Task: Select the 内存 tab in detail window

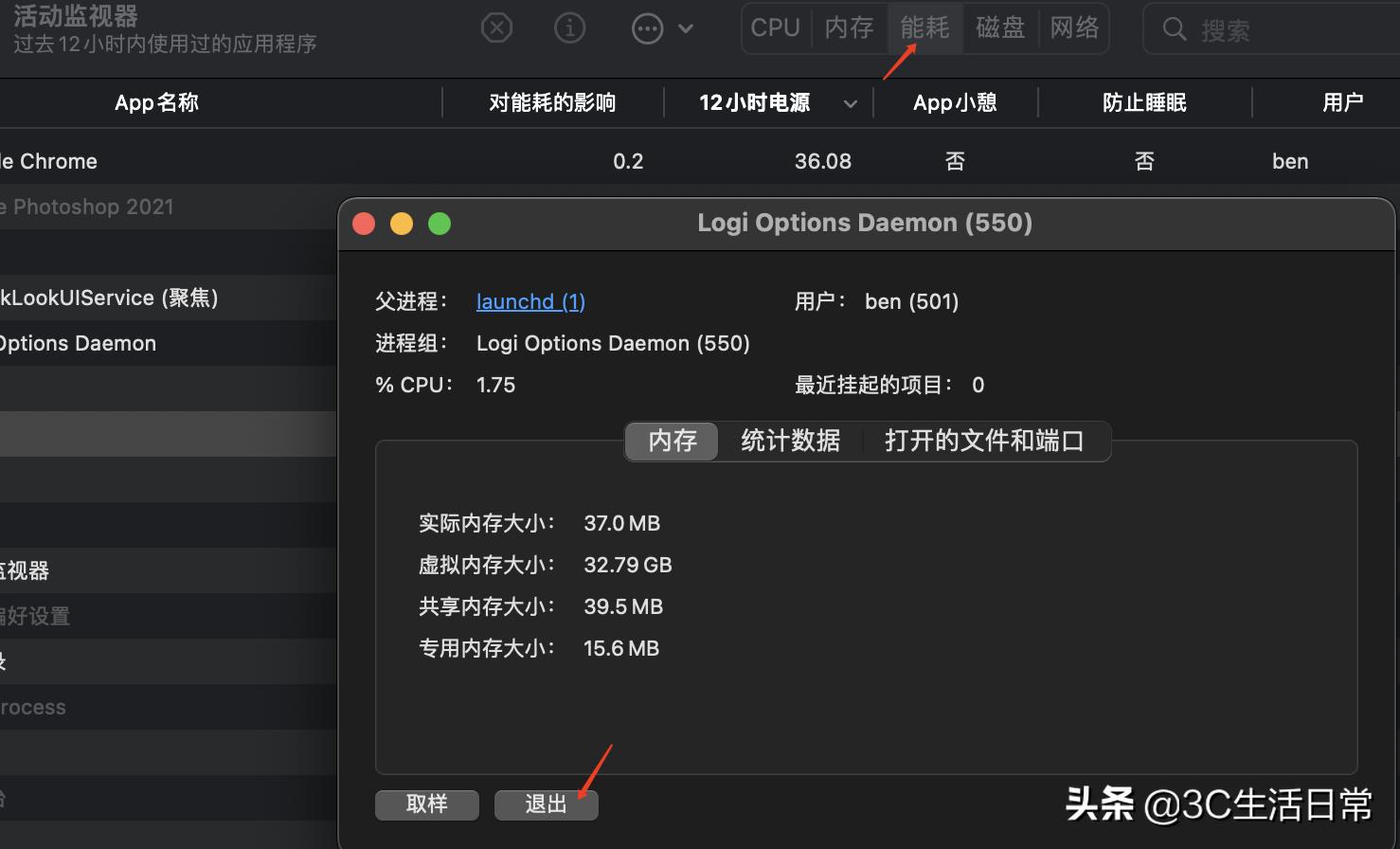Action: (x=671, y=441)
